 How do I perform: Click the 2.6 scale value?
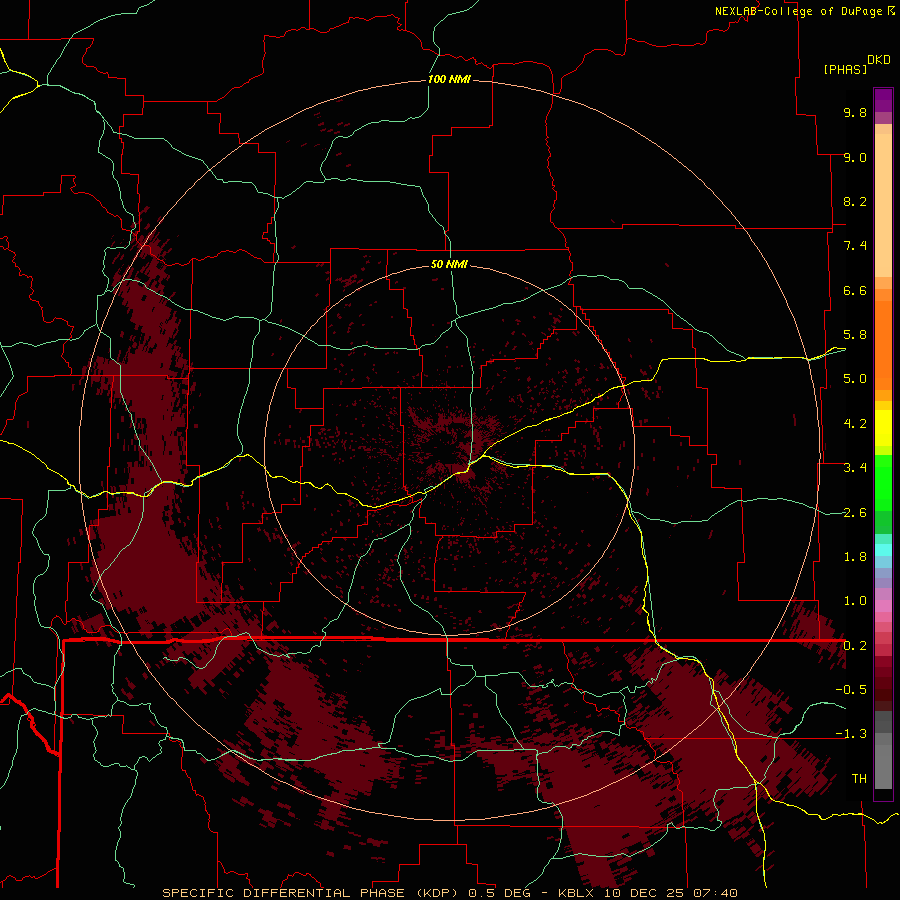tap(855, 513)
